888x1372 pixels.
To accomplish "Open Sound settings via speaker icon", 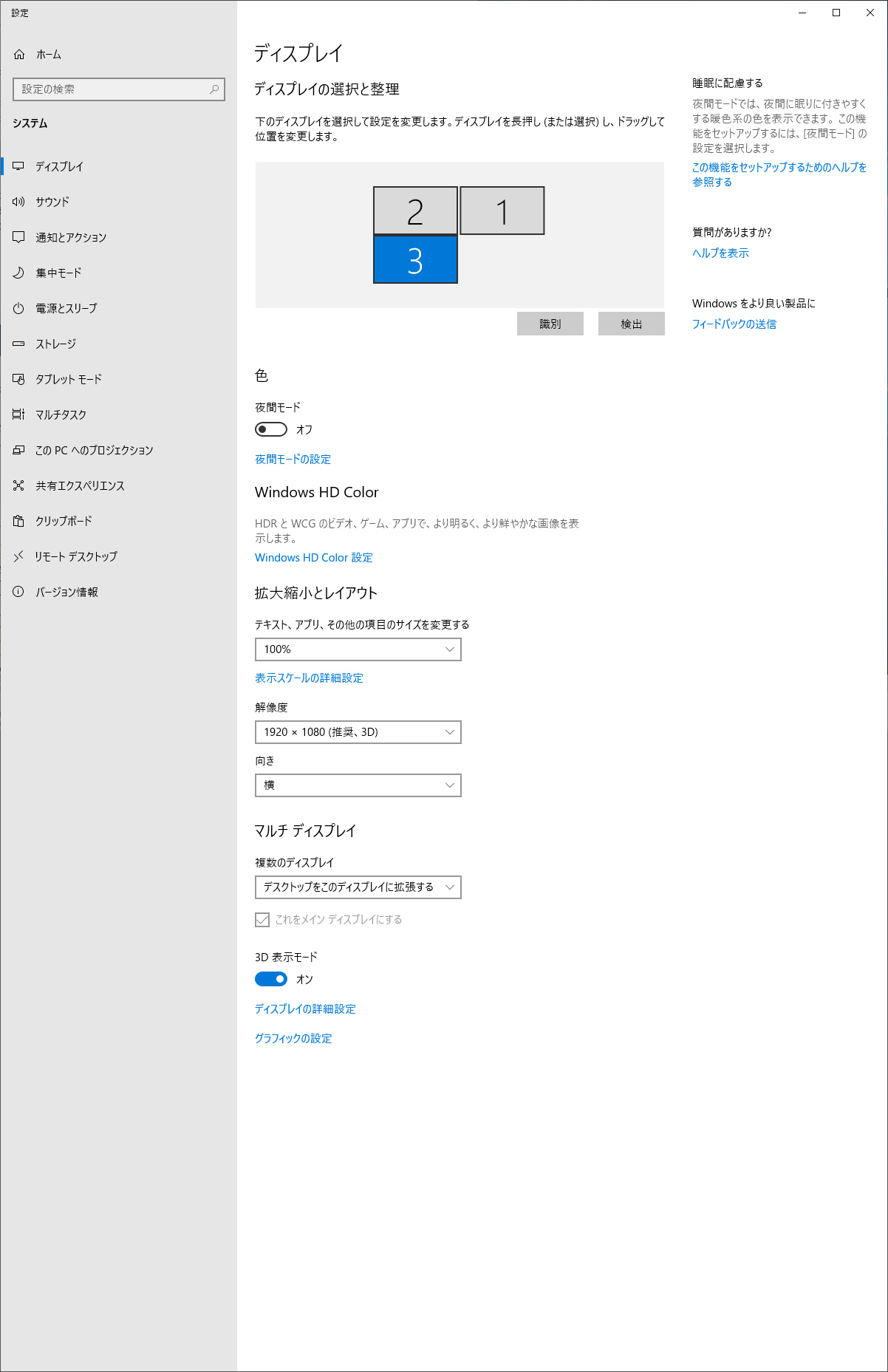I will [18, 202].
